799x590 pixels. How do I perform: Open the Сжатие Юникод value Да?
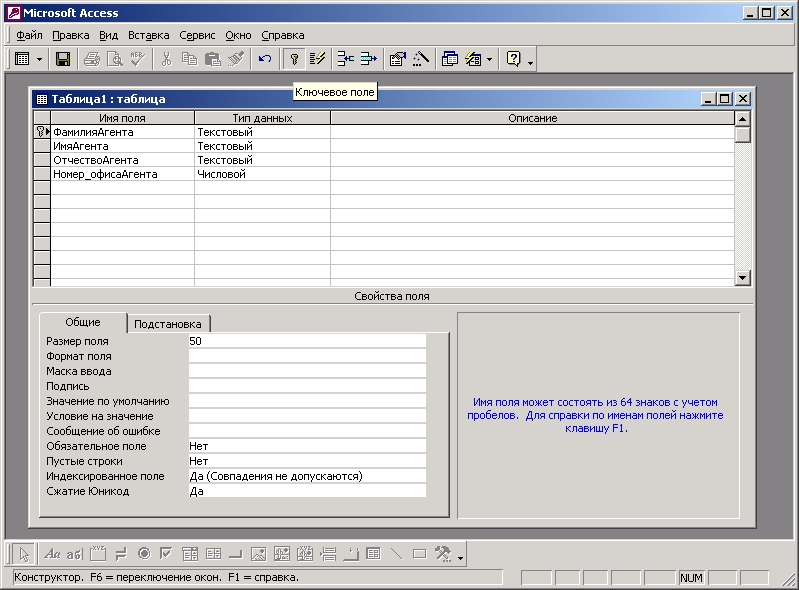point(307,491)
